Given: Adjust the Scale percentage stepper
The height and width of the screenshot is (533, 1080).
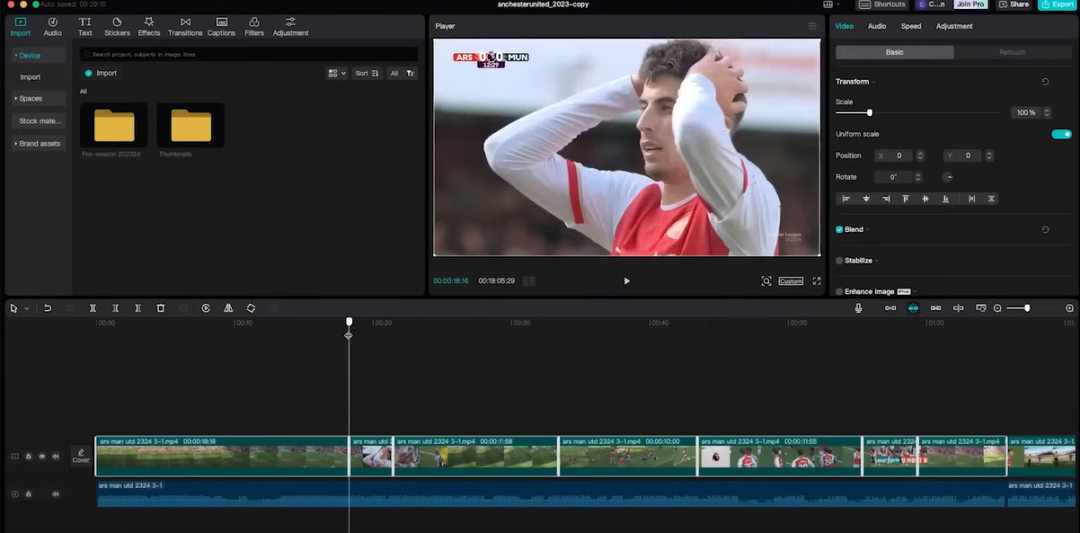Looking at the screenshot, I should (1047, 113).
